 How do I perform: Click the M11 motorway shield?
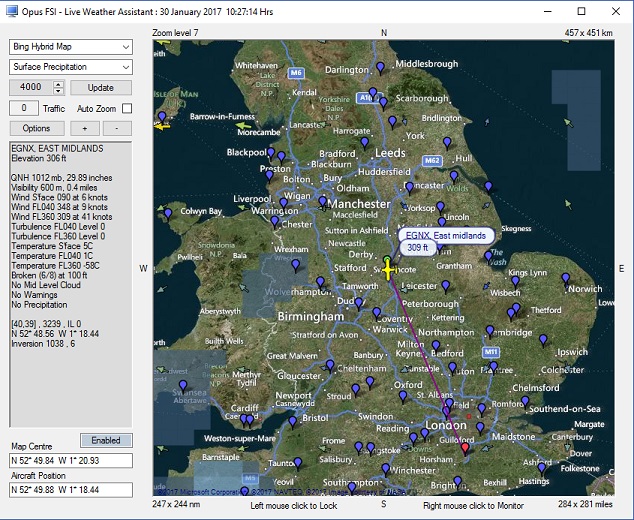click(491, 352)
